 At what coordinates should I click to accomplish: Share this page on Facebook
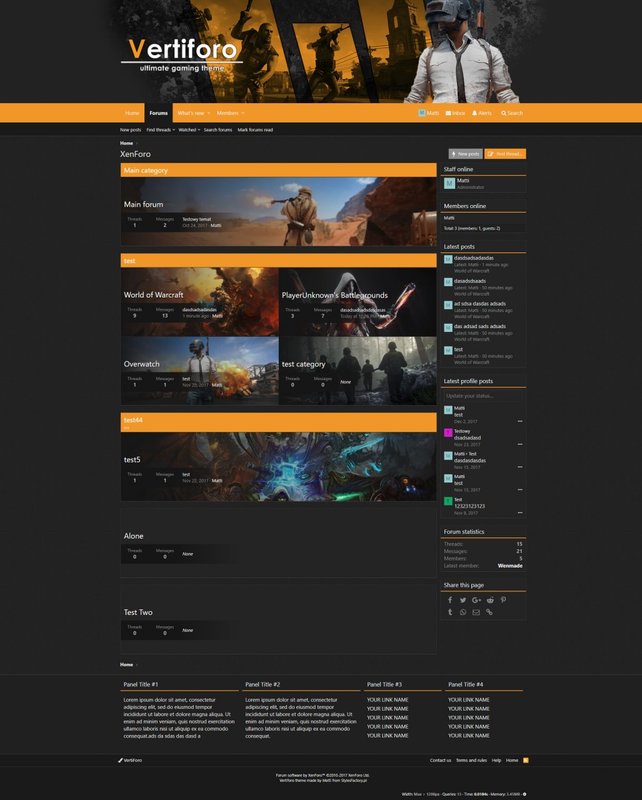tap(450, 600)
